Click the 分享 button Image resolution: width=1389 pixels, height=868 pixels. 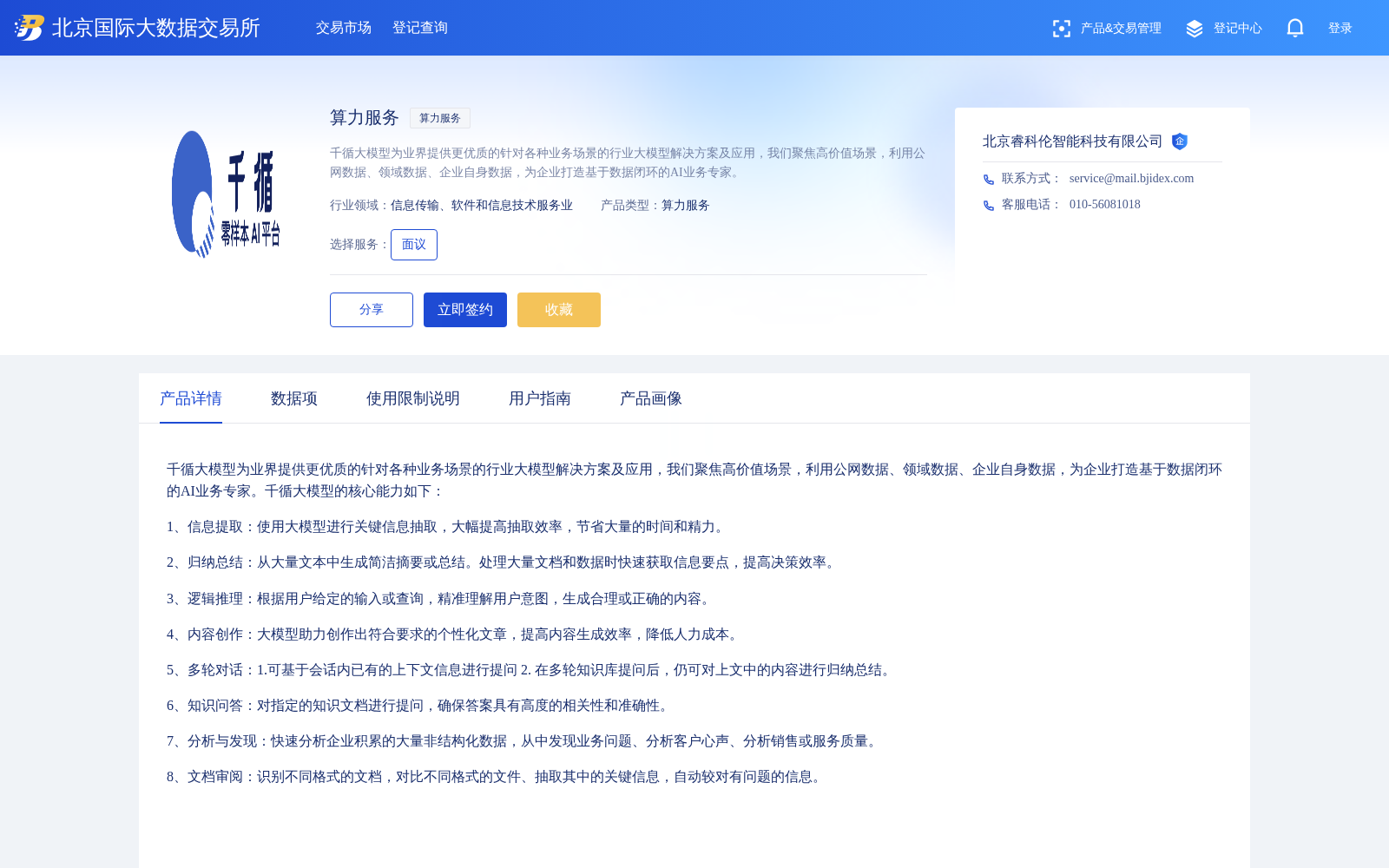(372, 310)
